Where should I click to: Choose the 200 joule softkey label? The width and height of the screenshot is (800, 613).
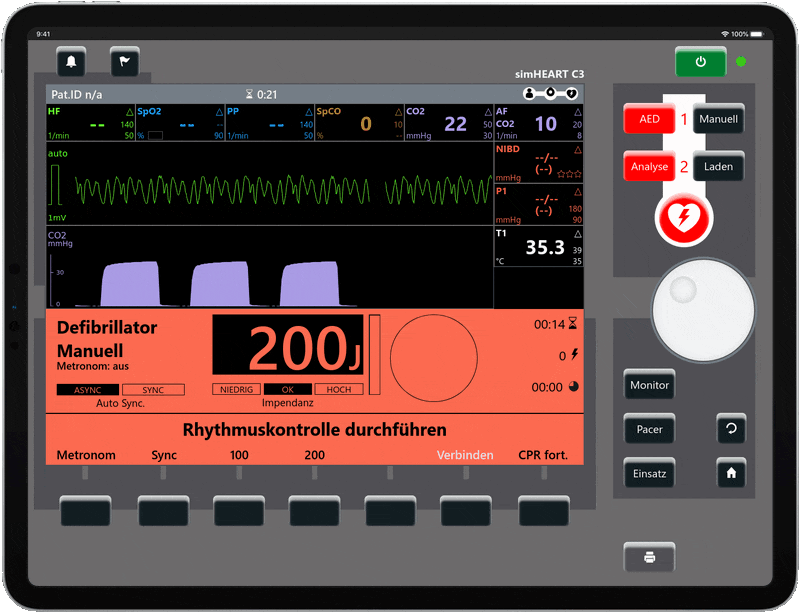click(314, 454)
